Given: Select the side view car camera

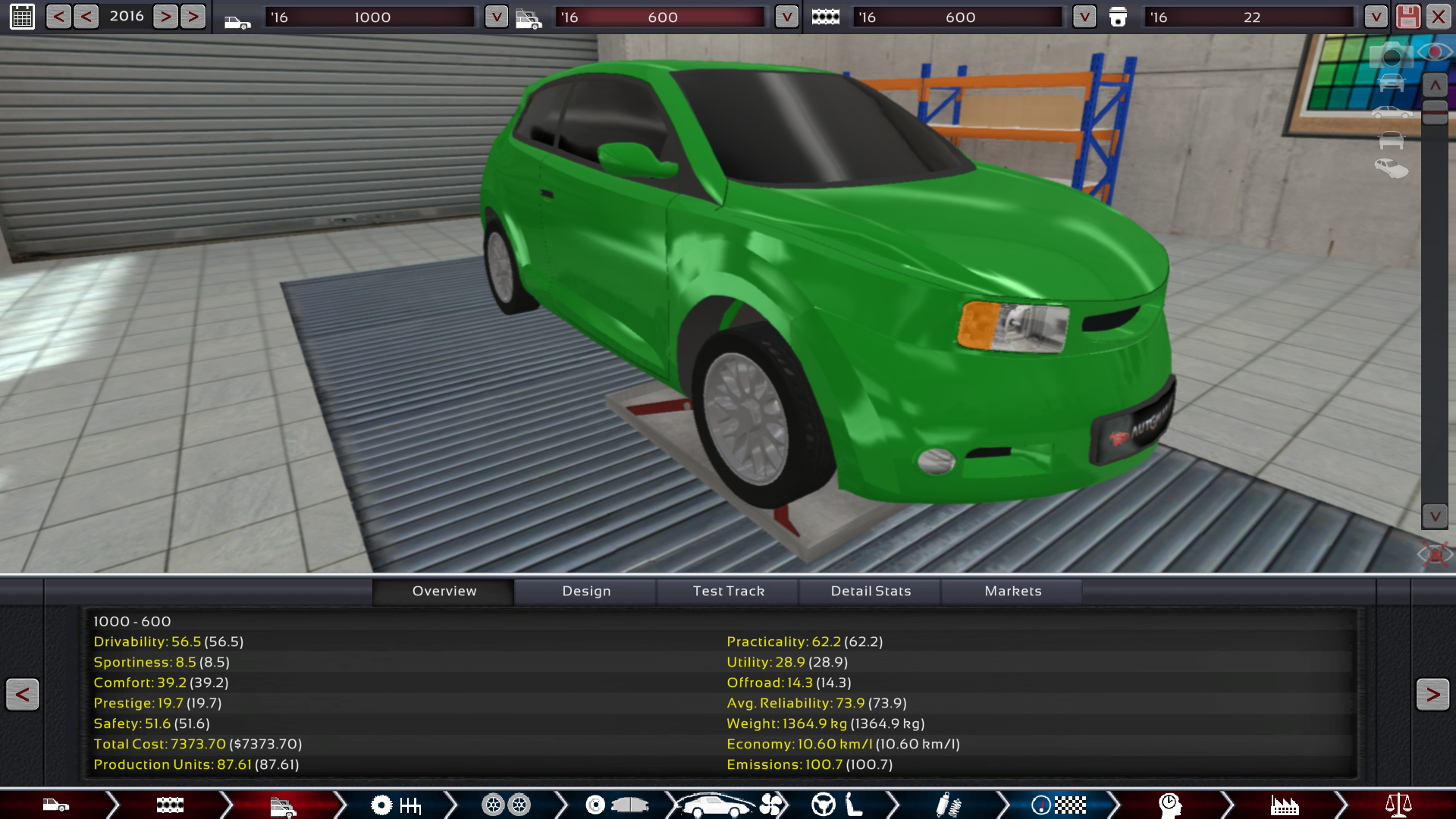Looking at the screenshot, I should point(1391,113).
